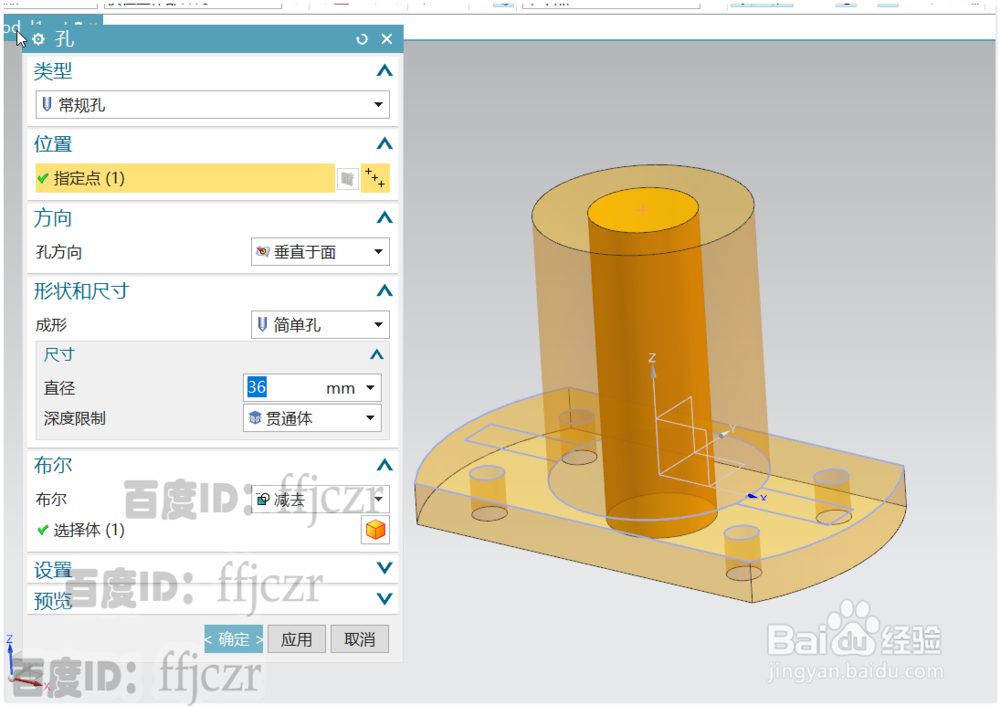Select the 指定点 (1) field
The image size is (1000, 706).
[x=185, y=178]
